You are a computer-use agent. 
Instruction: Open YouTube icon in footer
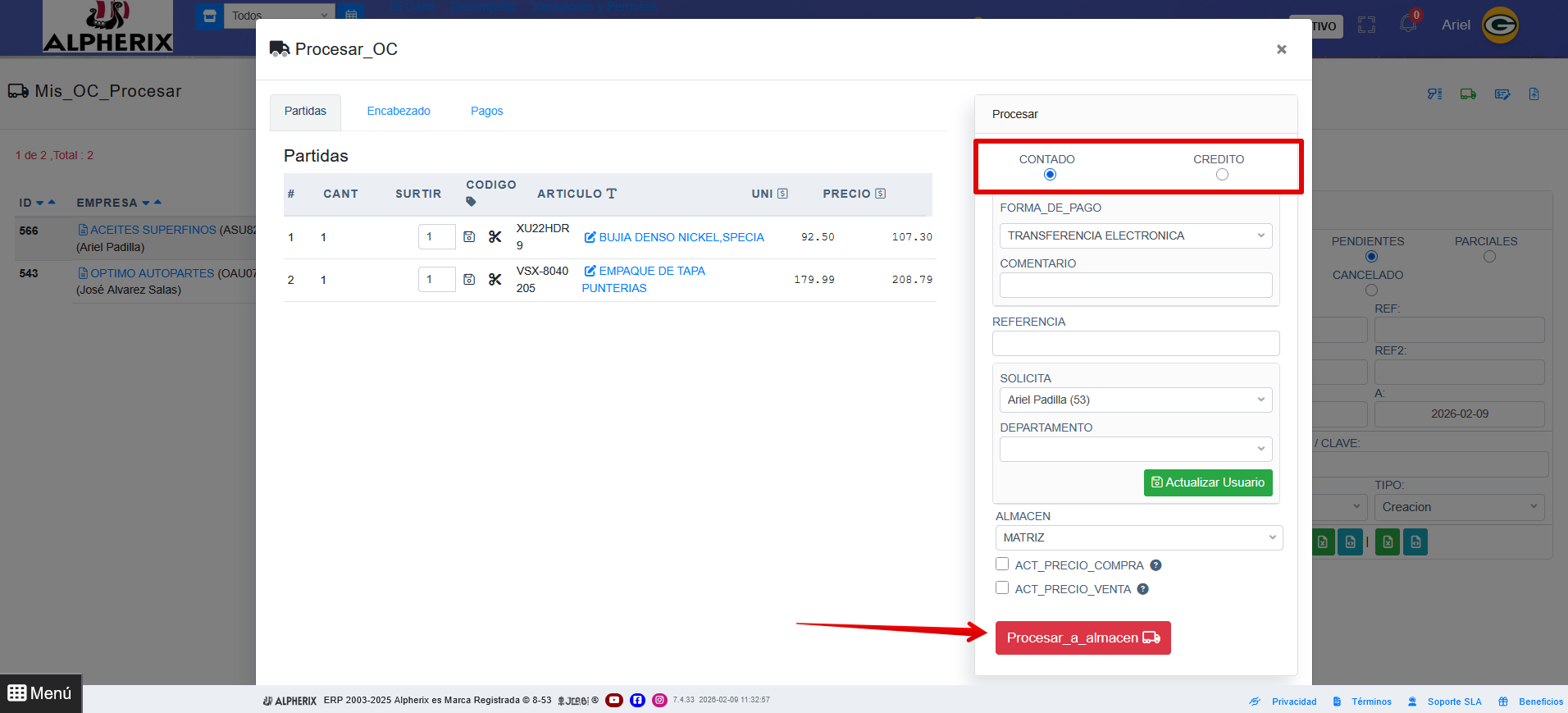point(614,701)
